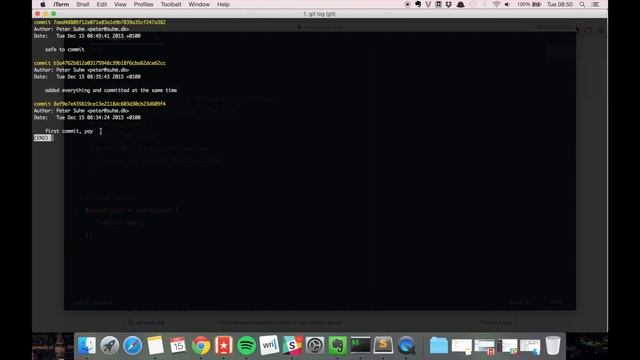This screenshot has width=640, height=360.
Task: Open the Notes app in Dock
Action: point(155,345)
